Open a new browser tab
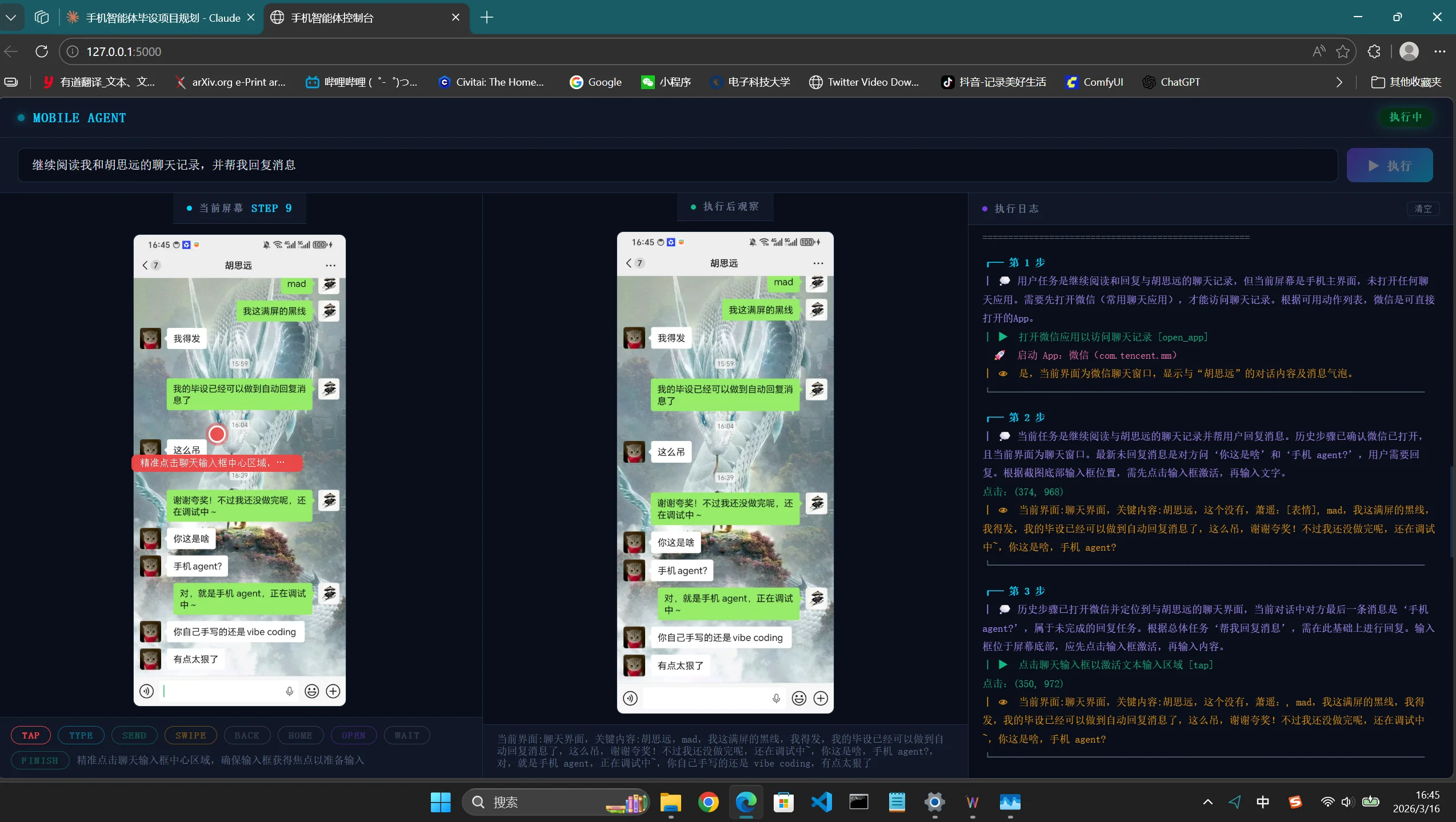This screenshot has width=1456, height=822. (x=486, y=18)
